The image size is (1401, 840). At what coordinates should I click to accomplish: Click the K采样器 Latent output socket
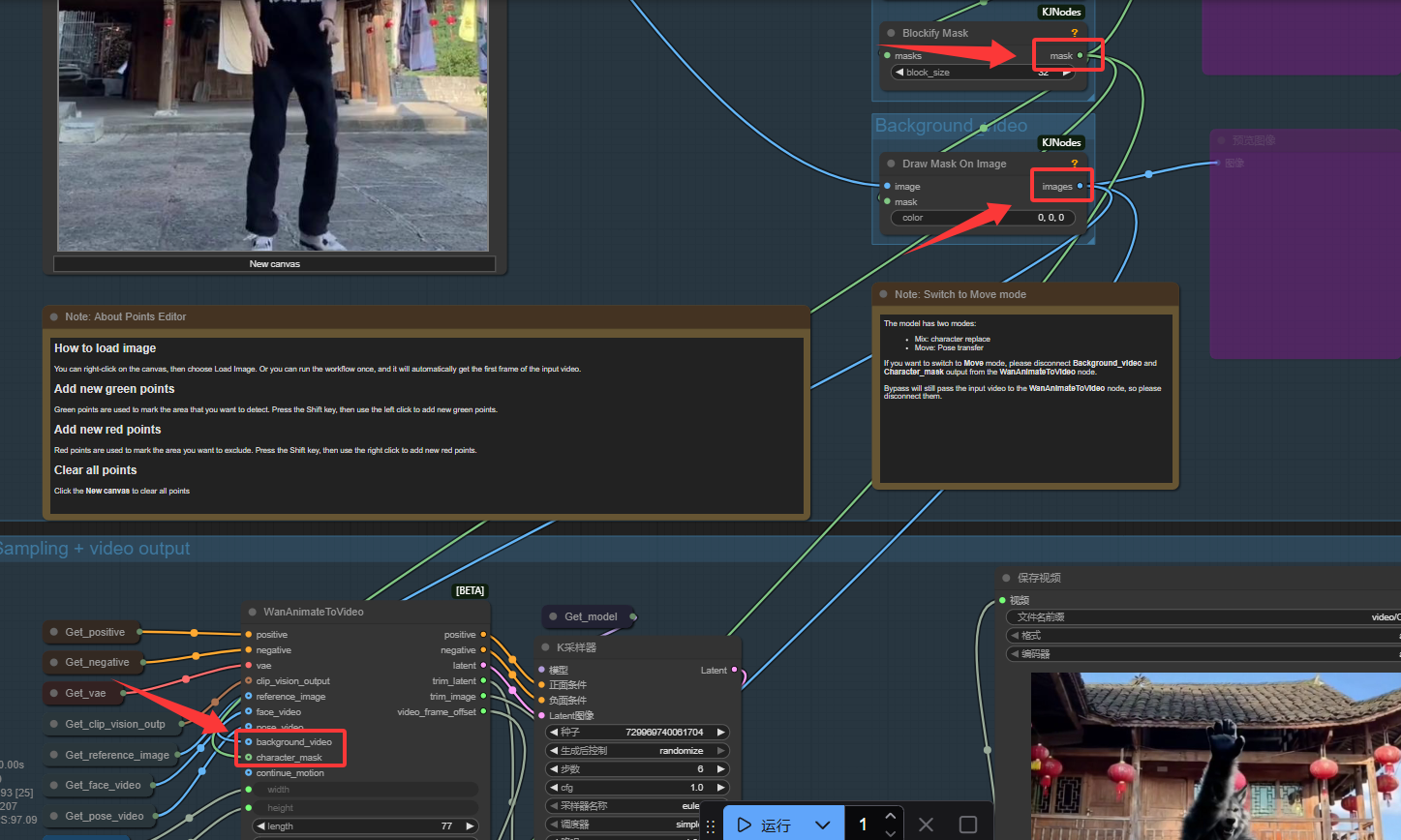(734, 670)
